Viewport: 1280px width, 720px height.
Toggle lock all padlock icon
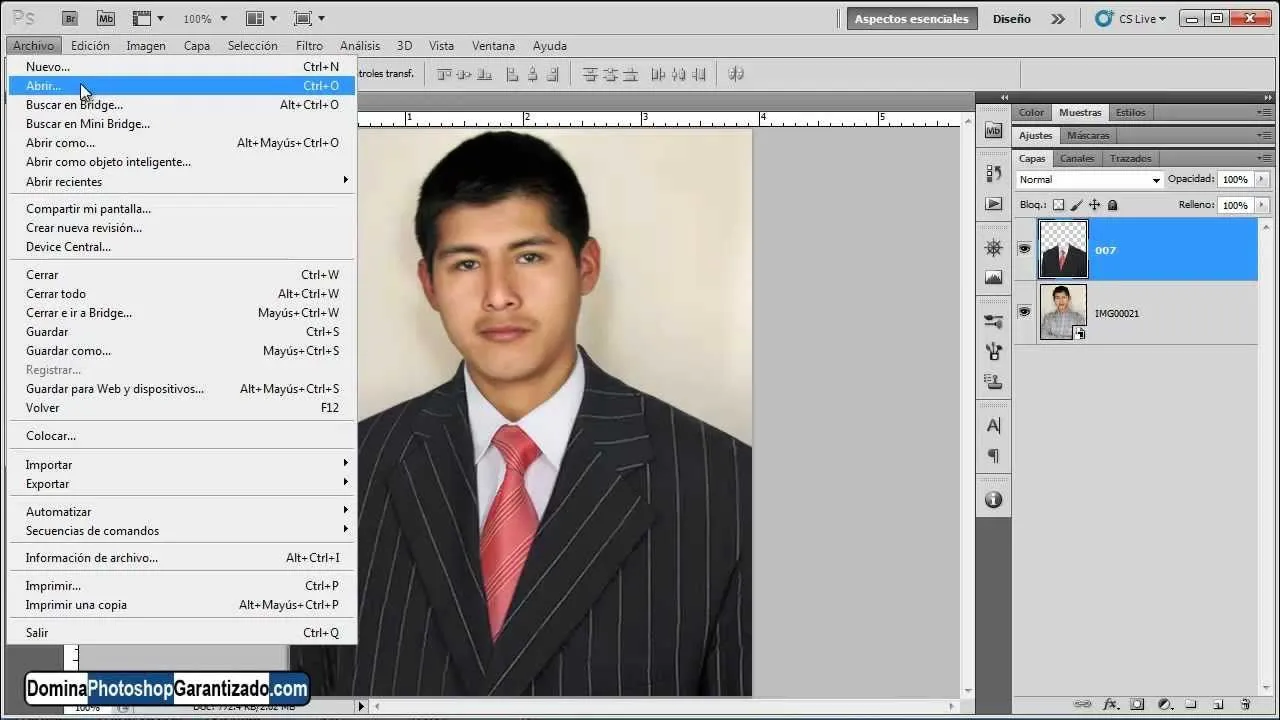(x=1113, y=205)
